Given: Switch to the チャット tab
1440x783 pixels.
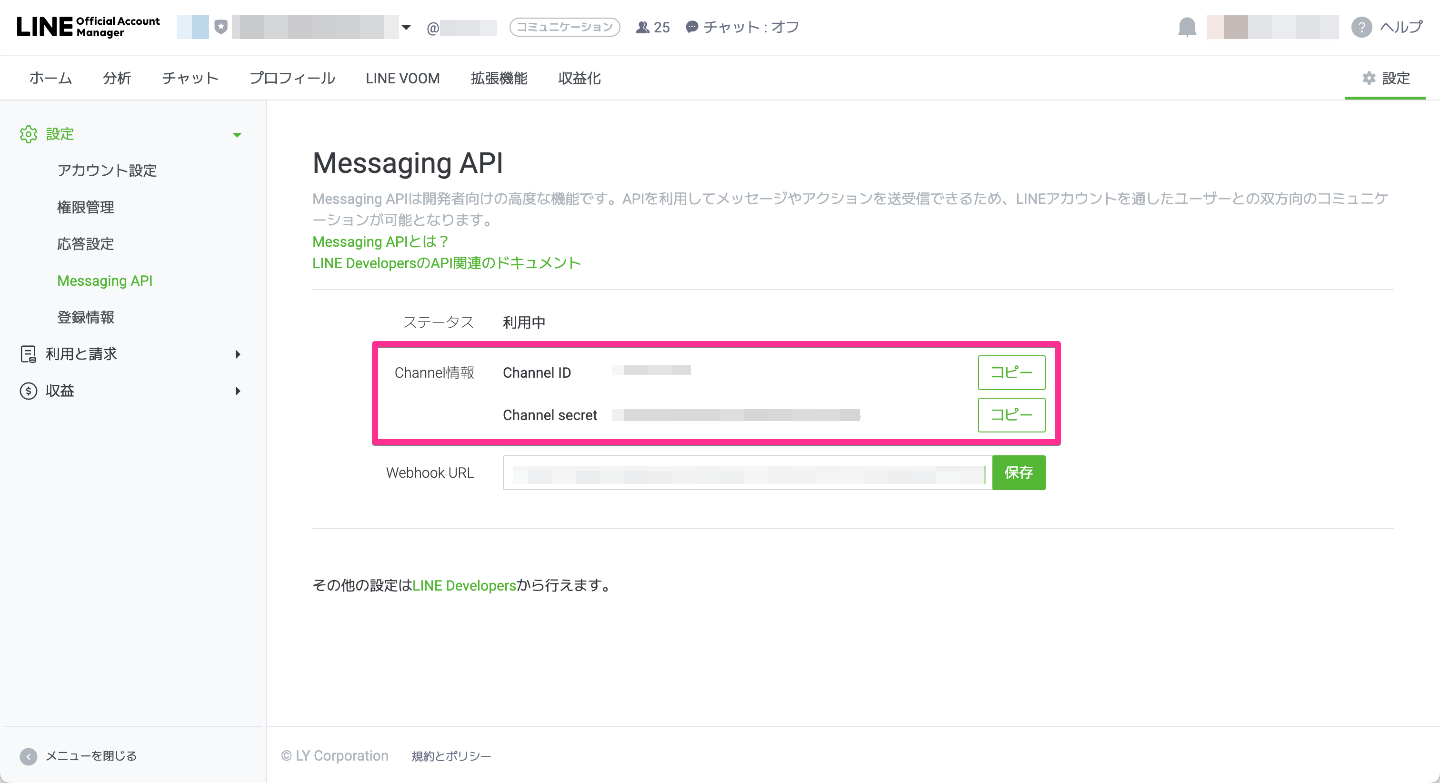Looking at the screenshot, I should click(x=190, y=78).
